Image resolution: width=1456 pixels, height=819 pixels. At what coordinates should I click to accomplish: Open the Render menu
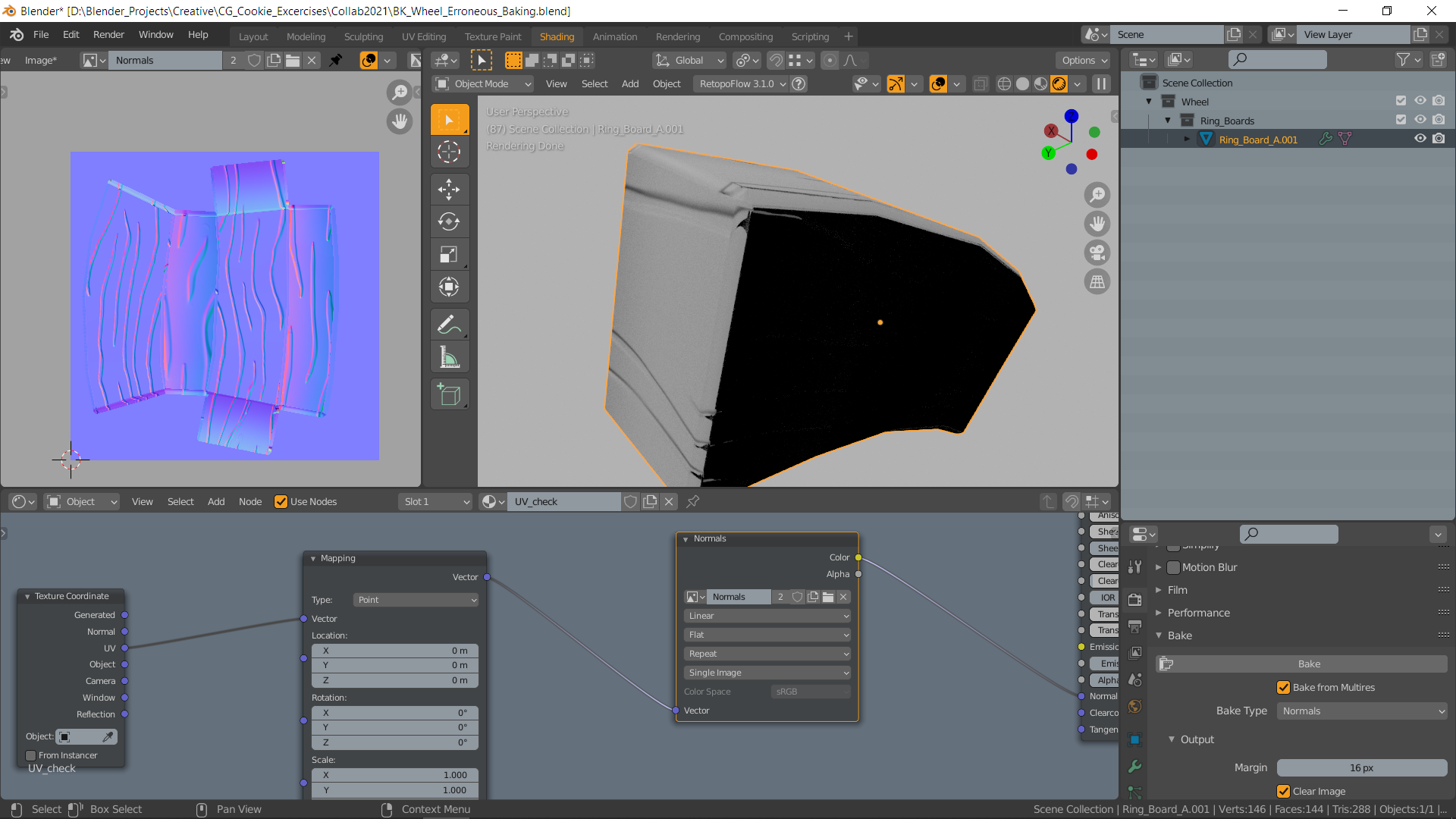pyautogui.click(x=108, y=35)
